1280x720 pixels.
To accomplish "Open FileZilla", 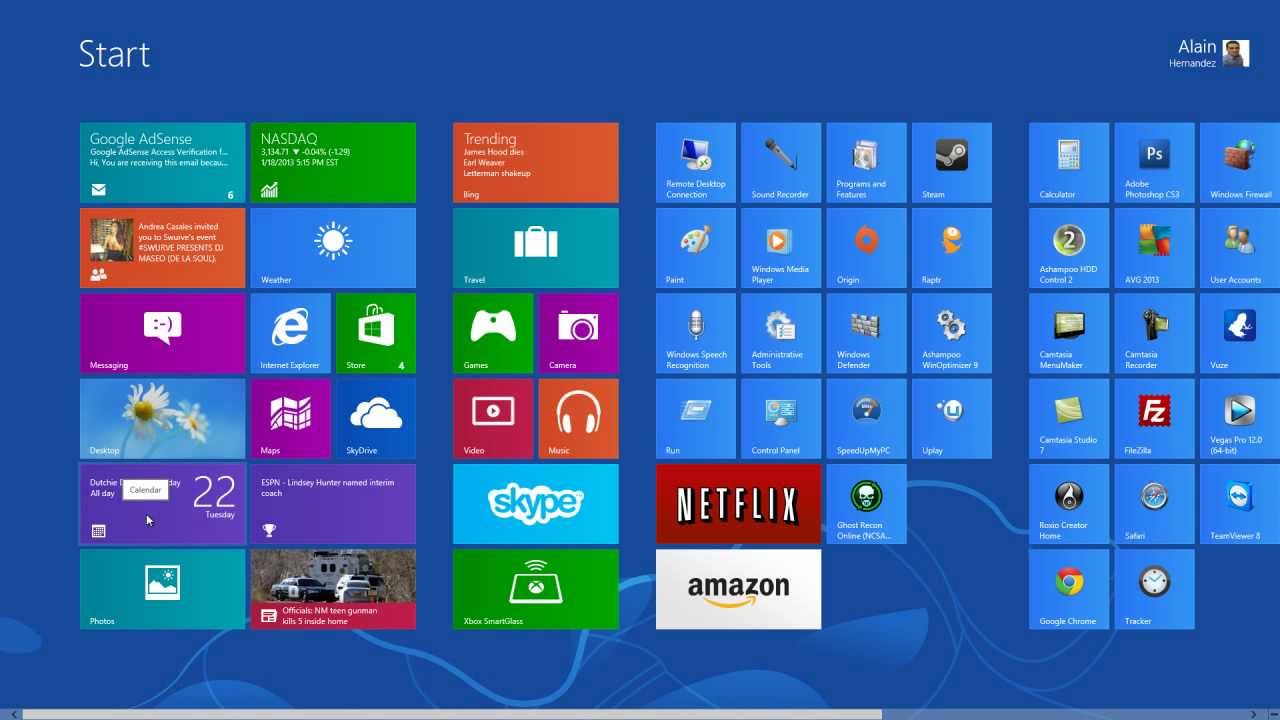I will 1154,419.
